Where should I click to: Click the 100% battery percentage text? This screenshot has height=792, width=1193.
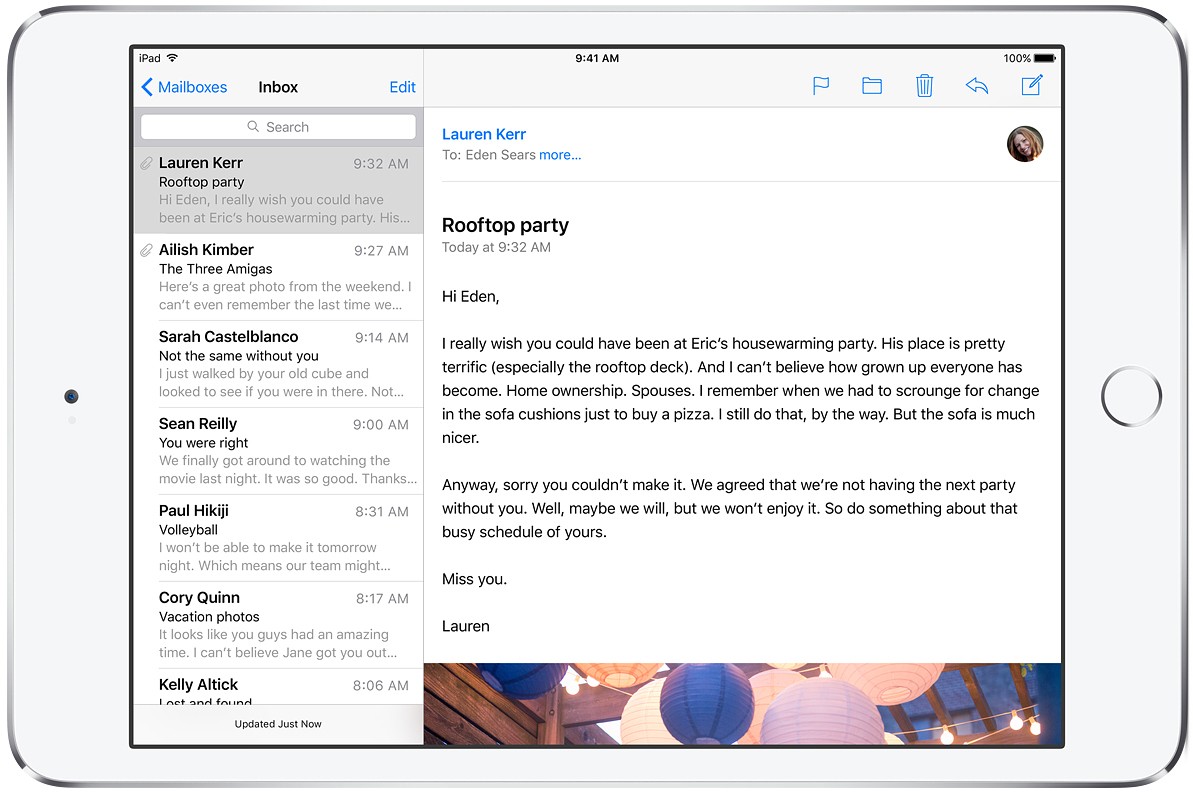[x=1016, y=58]
